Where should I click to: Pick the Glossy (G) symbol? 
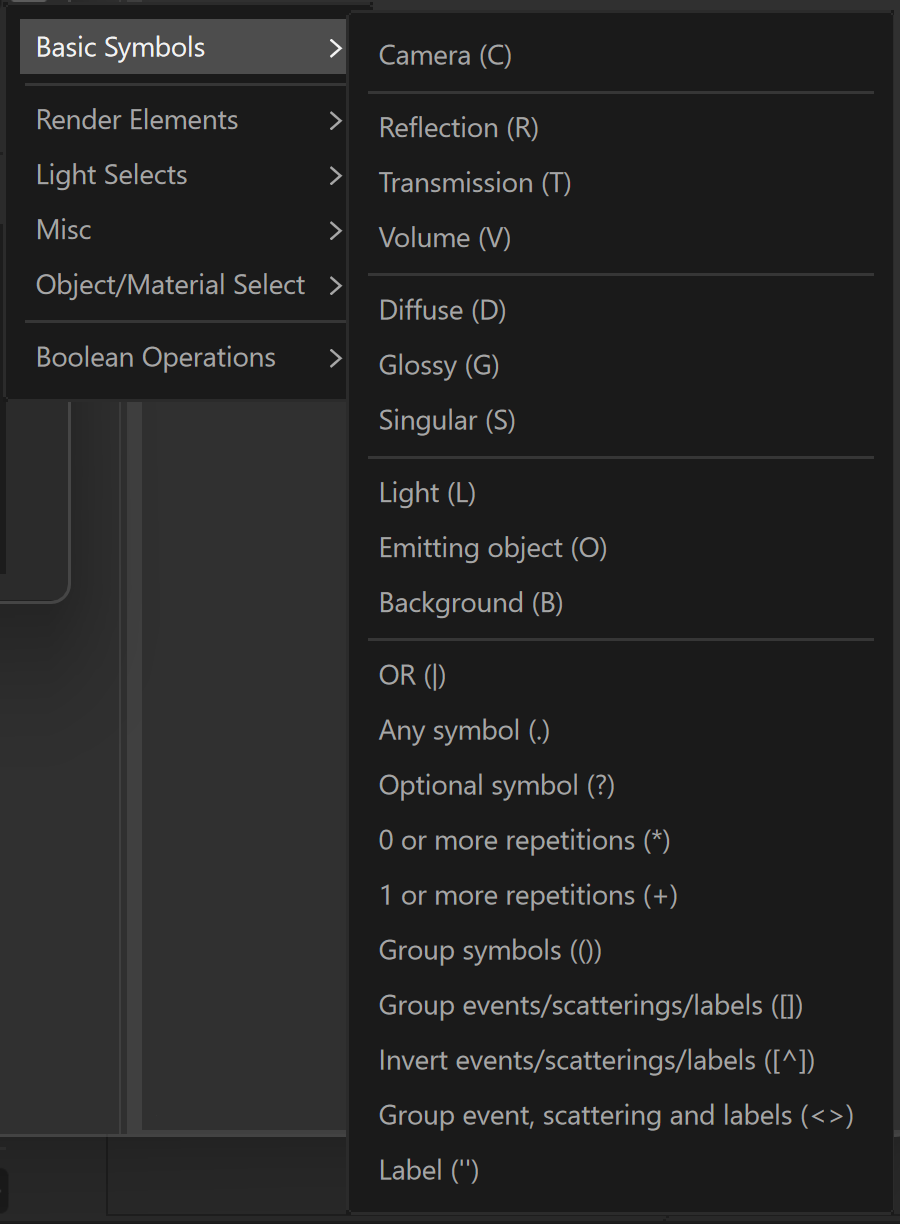(x=621, y=365)
